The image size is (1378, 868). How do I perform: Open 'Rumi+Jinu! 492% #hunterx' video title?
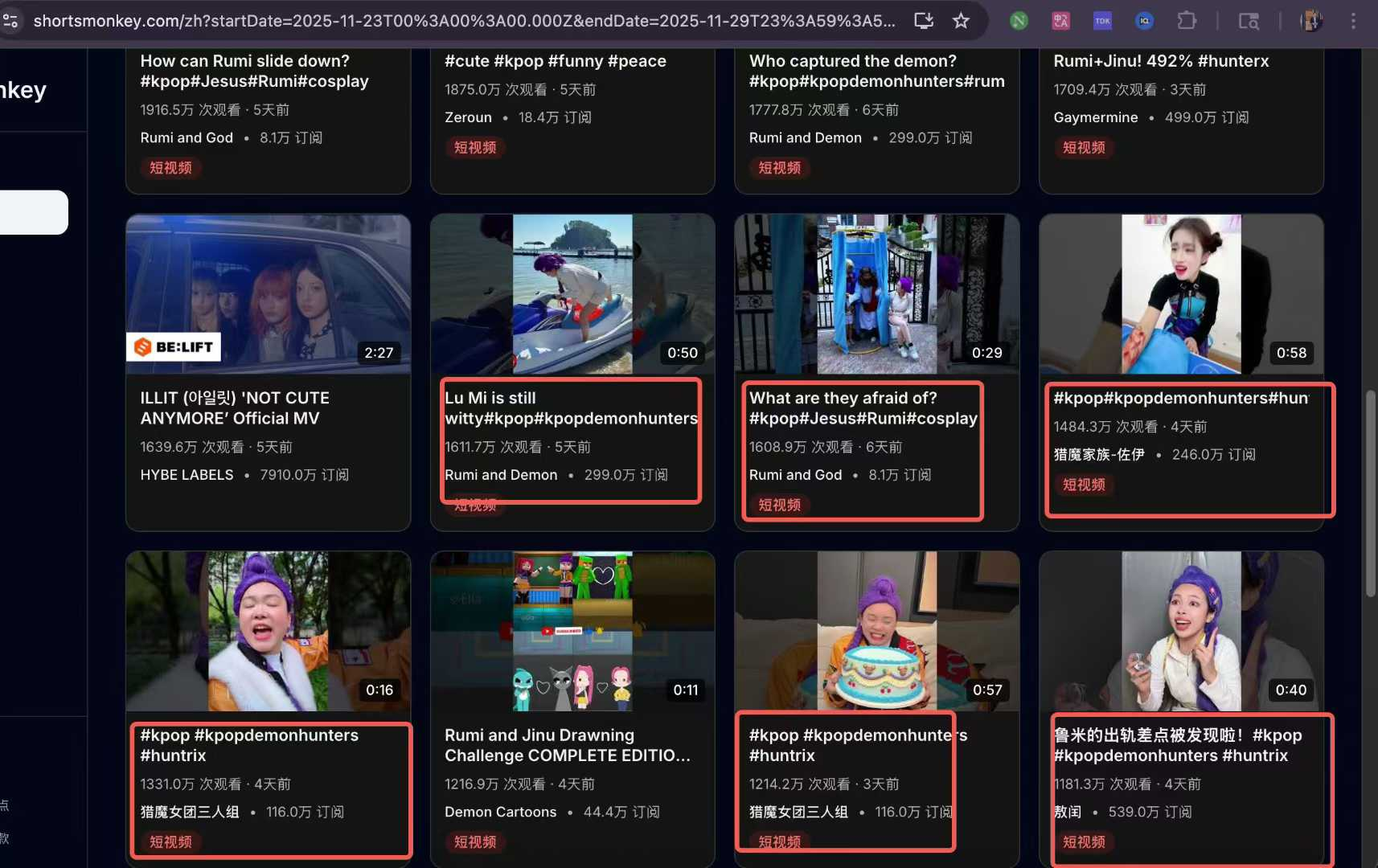(1161, 61)
